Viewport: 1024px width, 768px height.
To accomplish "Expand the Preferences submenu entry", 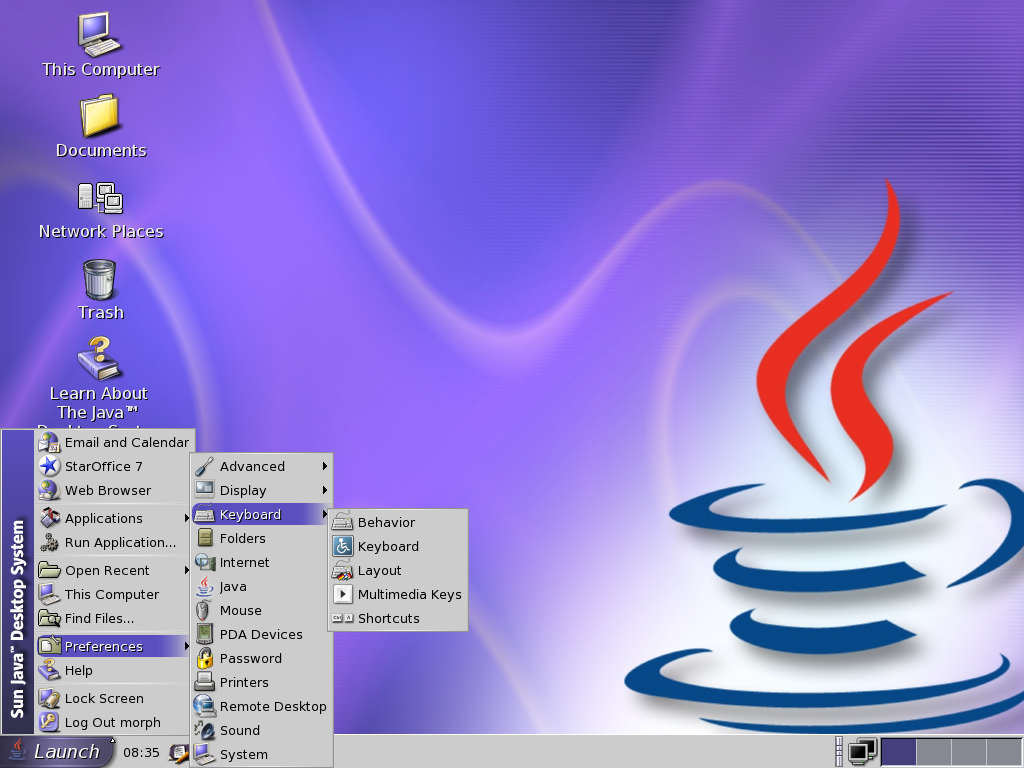I will (x=114, y=646).
